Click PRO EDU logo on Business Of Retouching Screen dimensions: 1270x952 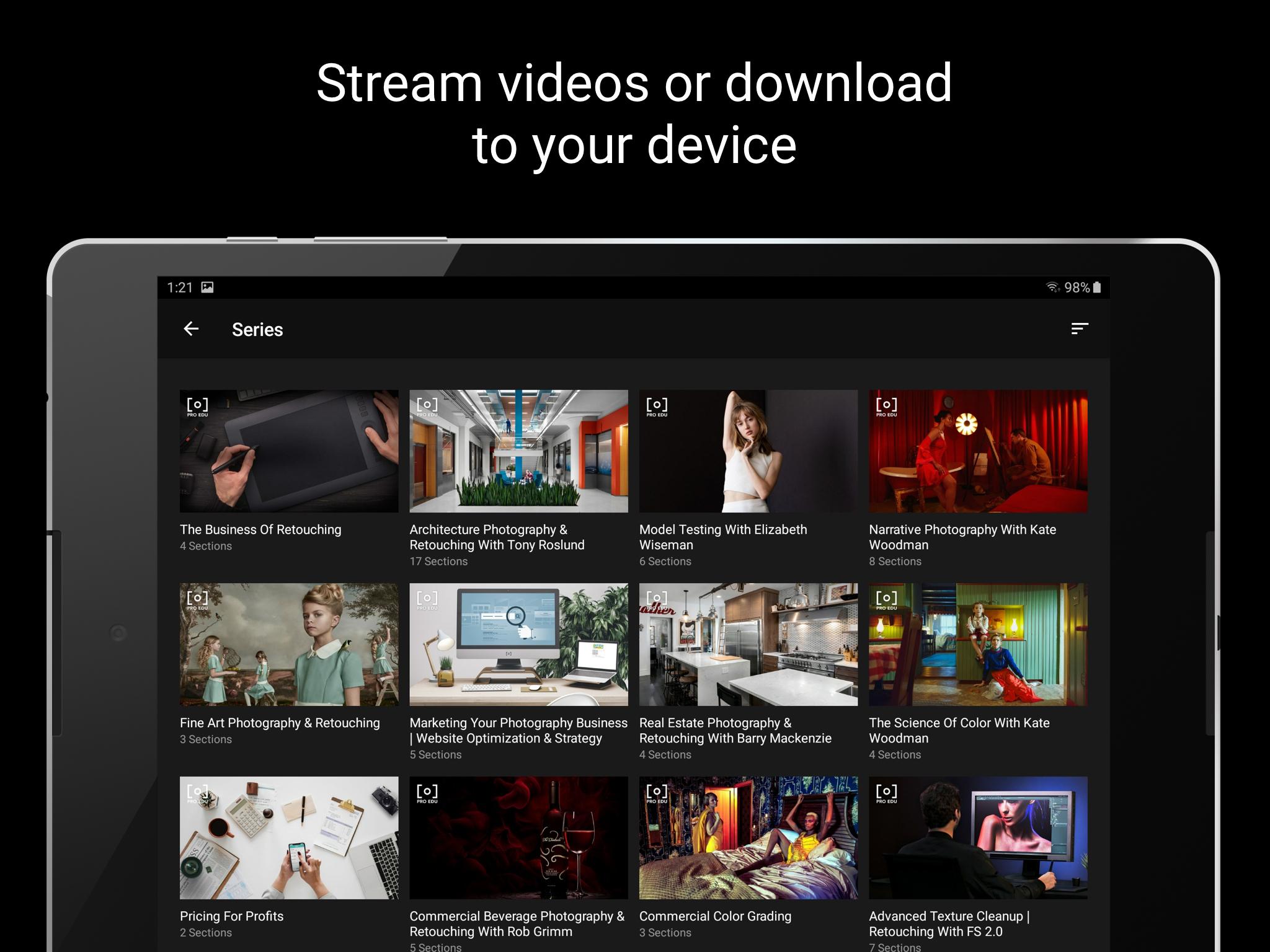tap(197, 407)
